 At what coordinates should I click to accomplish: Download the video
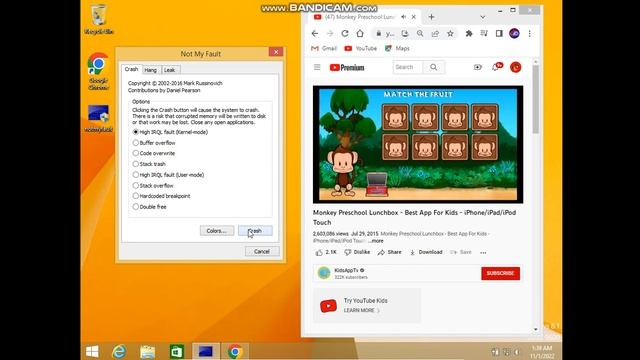pyautogui.click(x=426, y=252)
